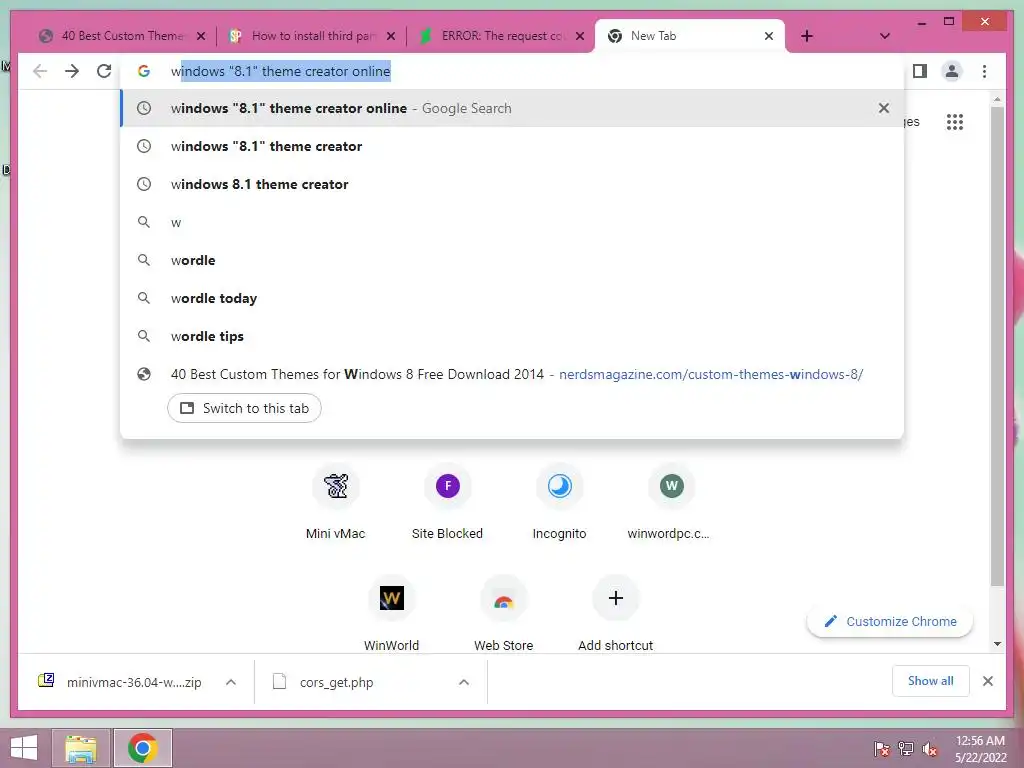Click the Chrome taskbar icon

(142, 748)
